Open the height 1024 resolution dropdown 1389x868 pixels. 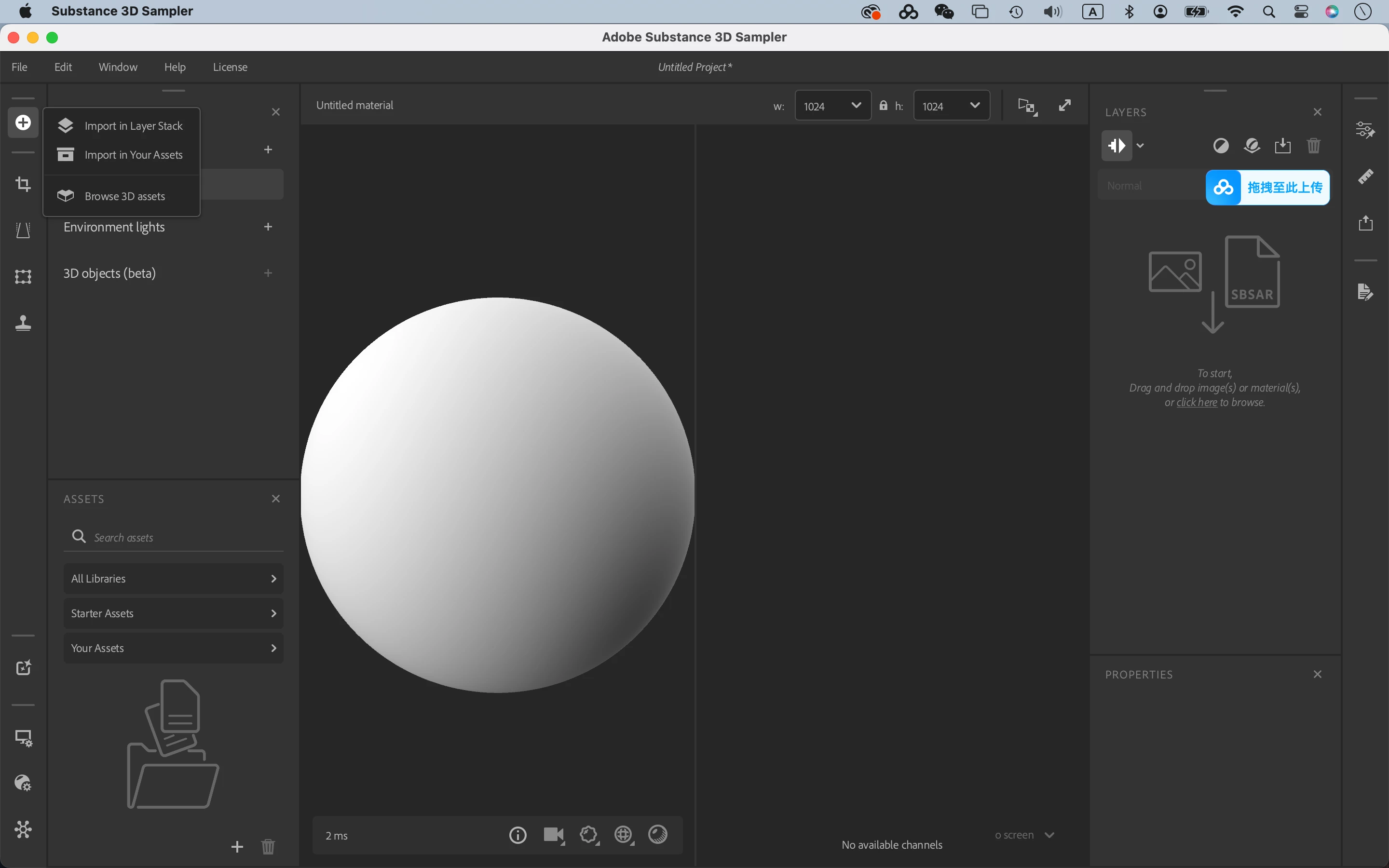point(951,106)
